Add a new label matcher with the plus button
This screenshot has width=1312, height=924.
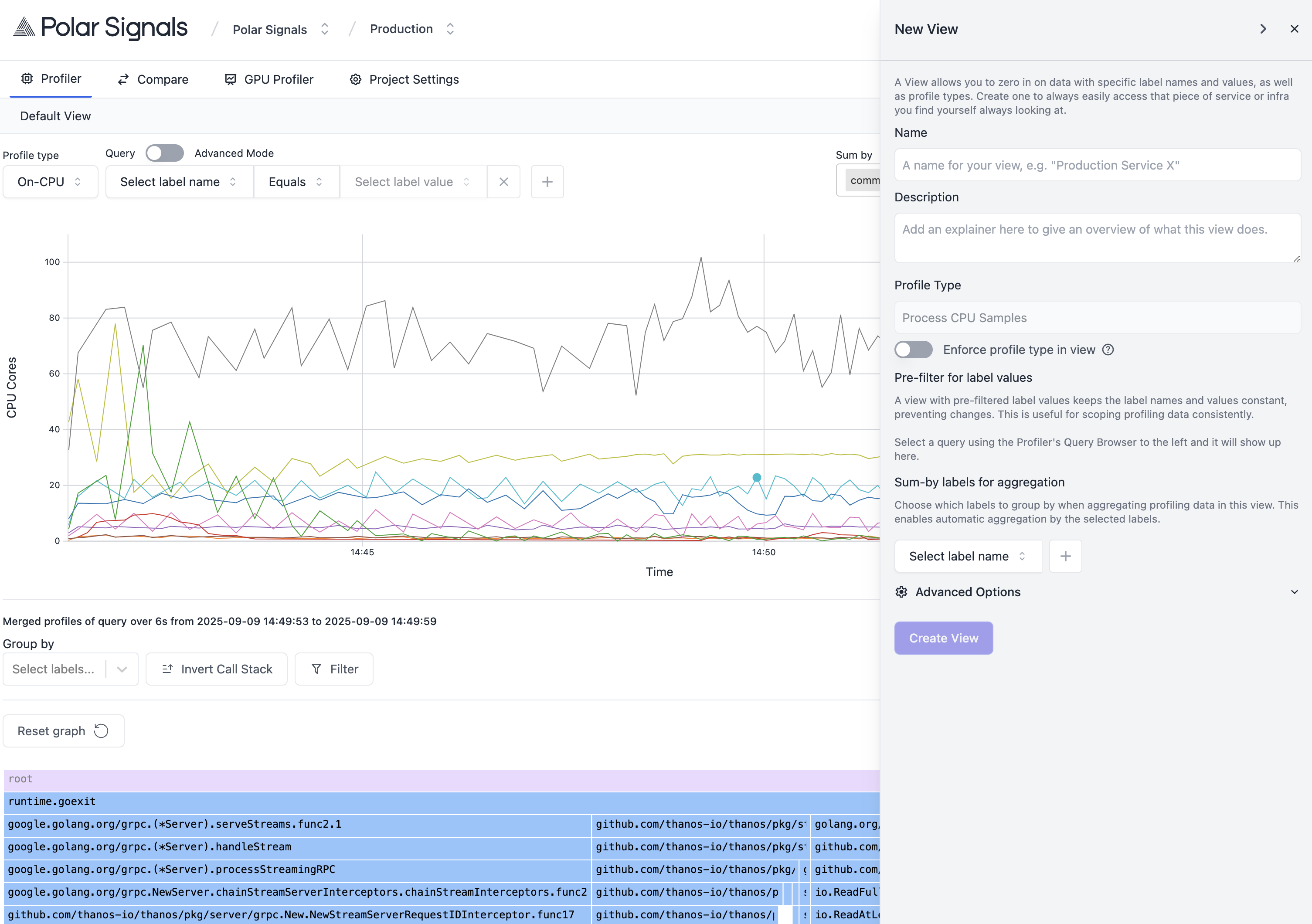click(547, 182)
